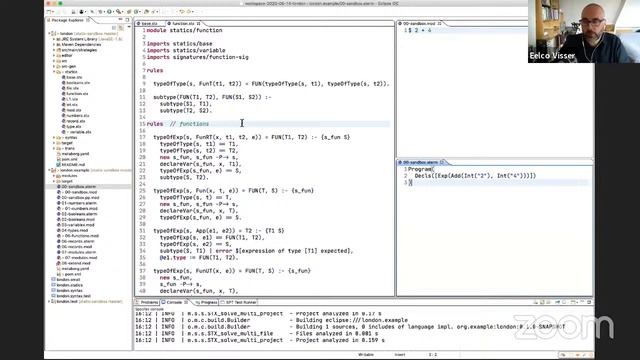
Task: Select 07-modules.aterm in Package Explorer
Action: (x=77, y=252)
